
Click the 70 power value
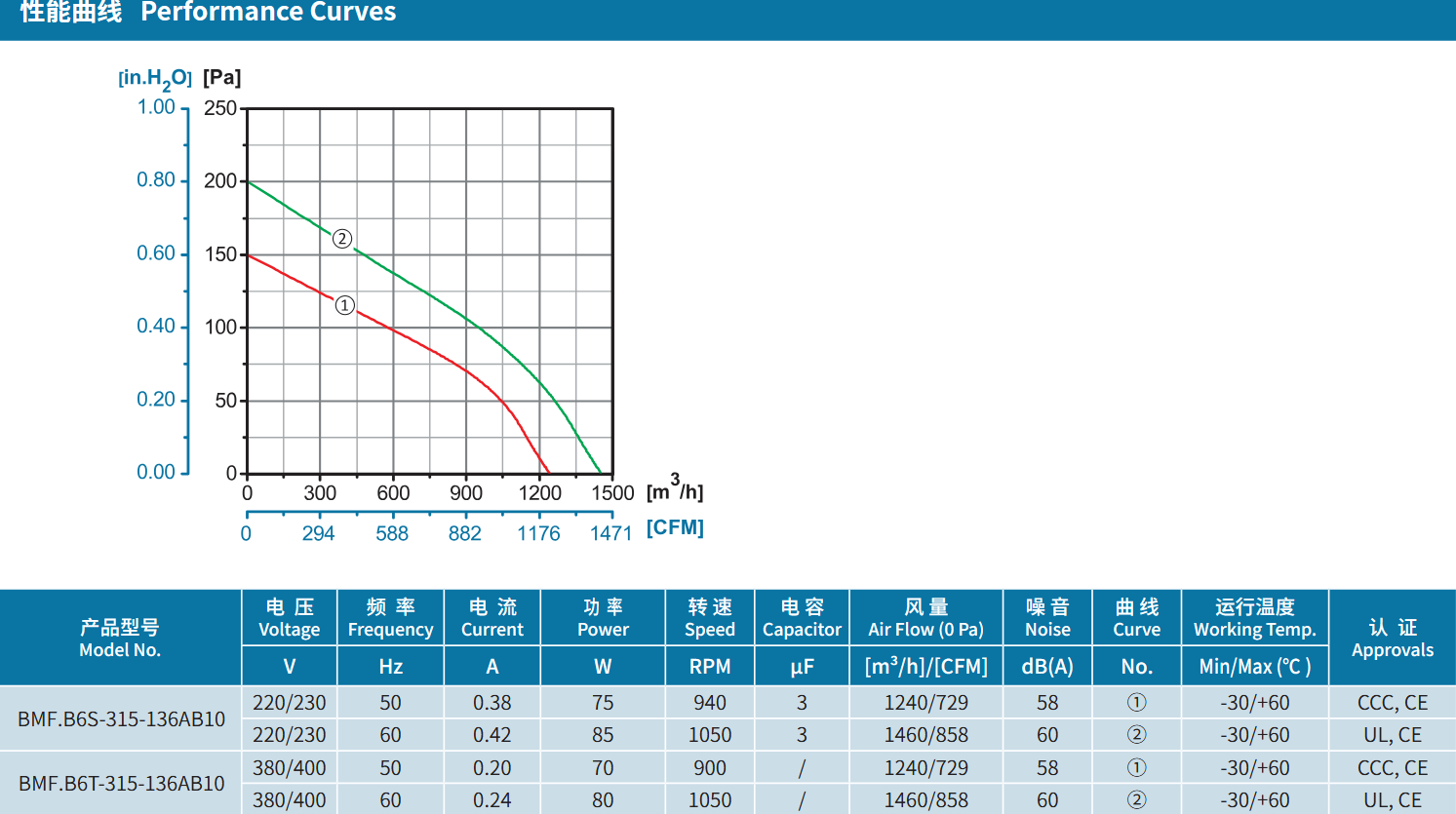[603, 768]
